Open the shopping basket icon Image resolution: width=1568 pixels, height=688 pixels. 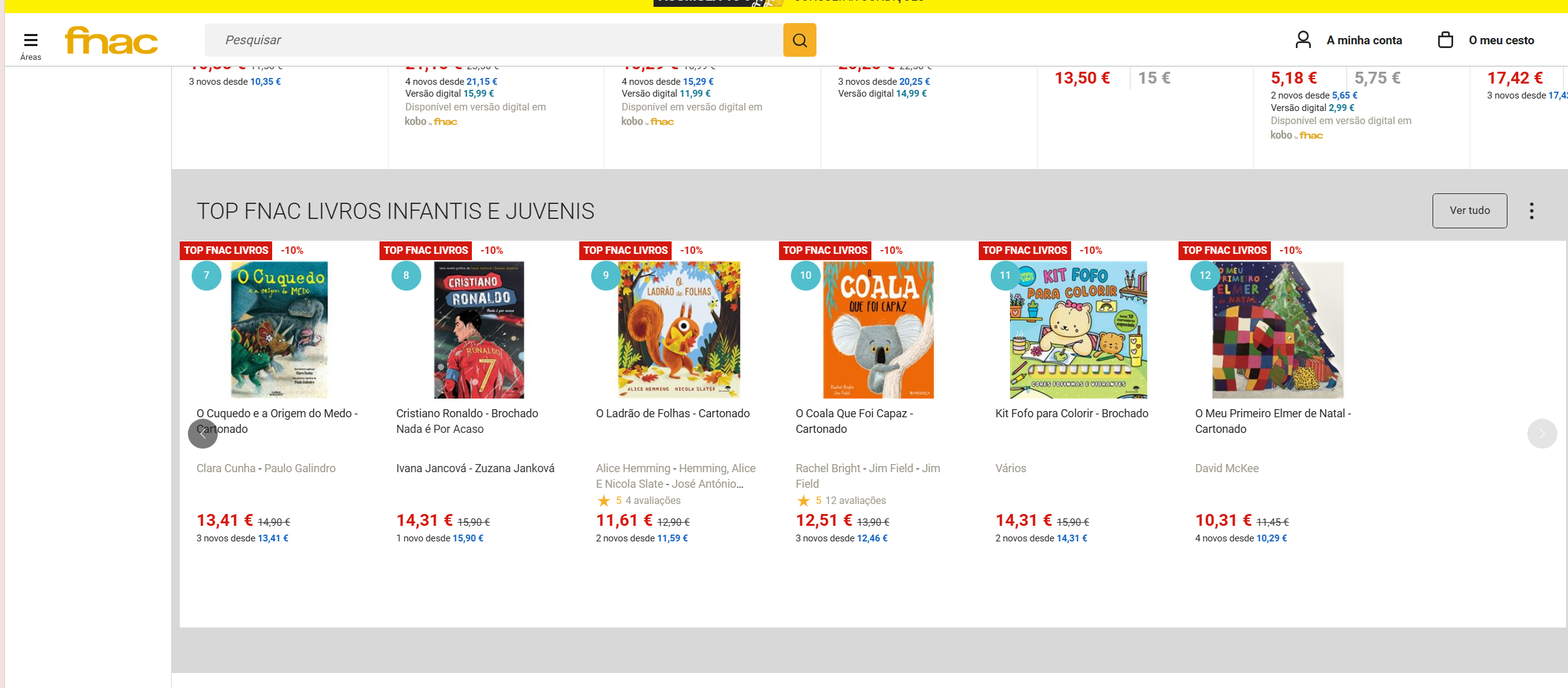pos(1445,39)
